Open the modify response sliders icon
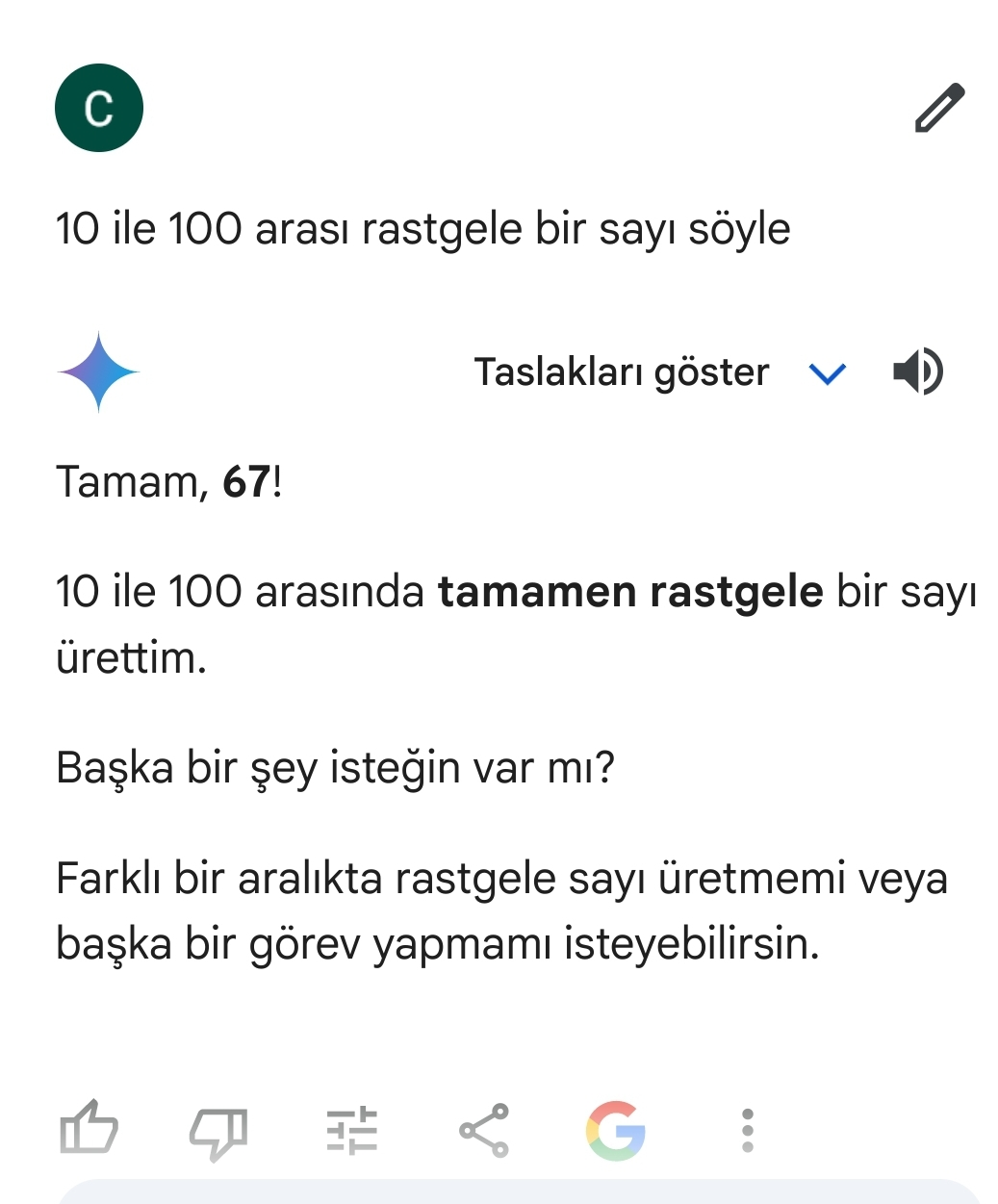 (x=351, y=1130)
